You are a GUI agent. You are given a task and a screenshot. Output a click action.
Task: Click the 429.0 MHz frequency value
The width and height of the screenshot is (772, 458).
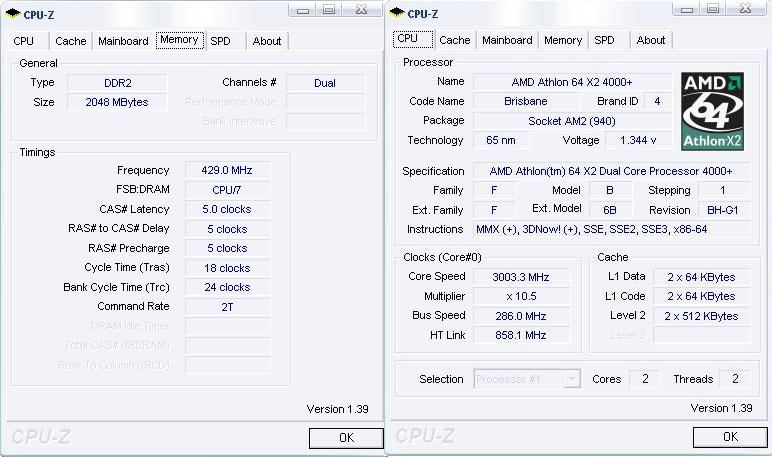[227, 170]
